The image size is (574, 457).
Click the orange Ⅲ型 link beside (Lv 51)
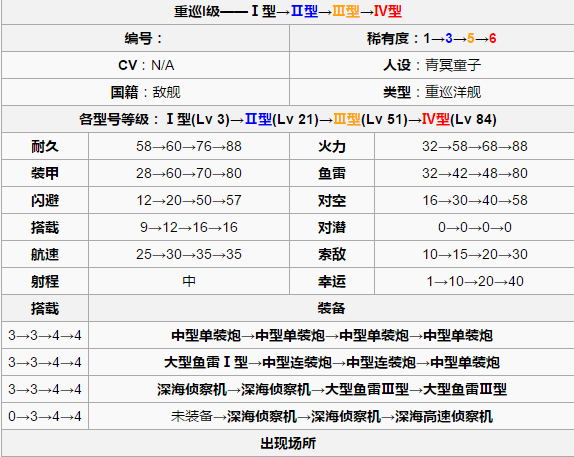[347, 119]
